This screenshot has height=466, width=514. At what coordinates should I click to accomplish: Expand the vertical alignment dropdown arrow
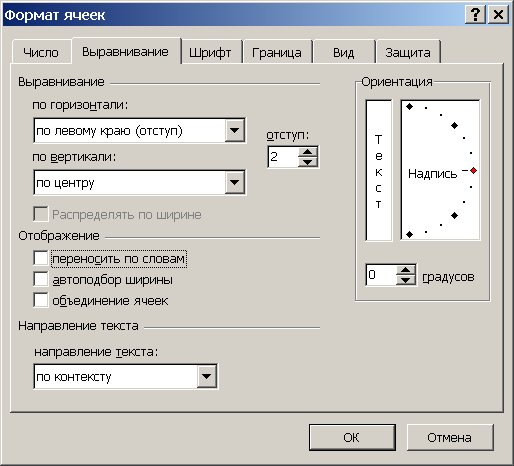(x=235, y=182)
